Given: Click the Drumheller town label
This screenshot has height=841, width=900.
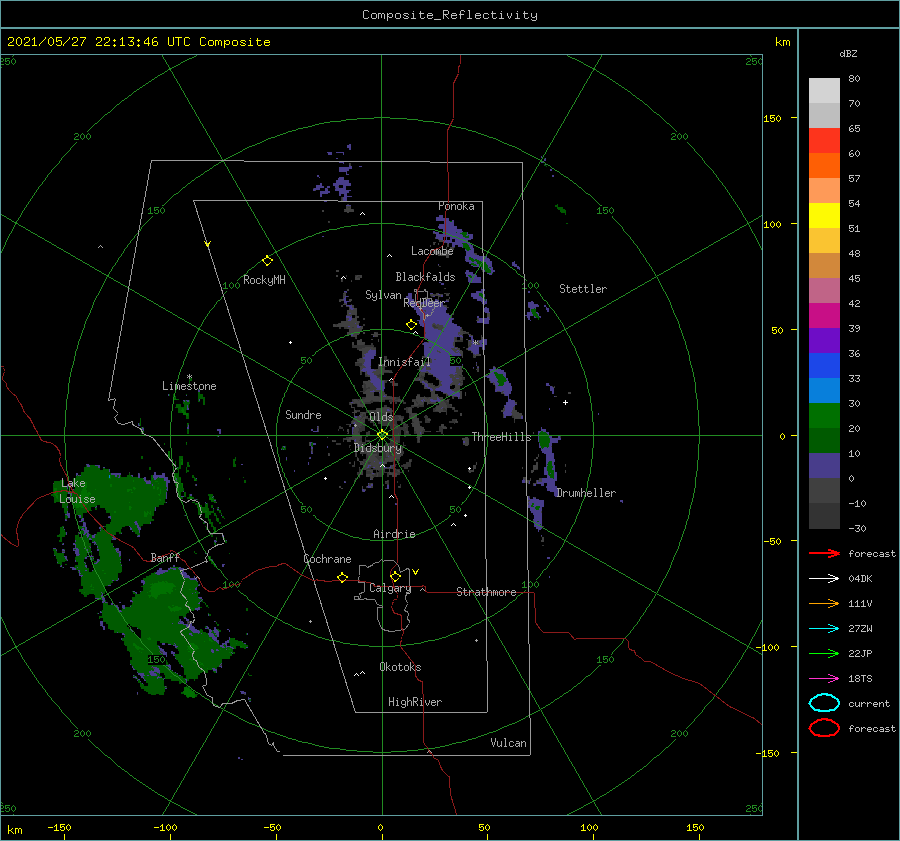Looking at the screenshot, I should [586, 493].
